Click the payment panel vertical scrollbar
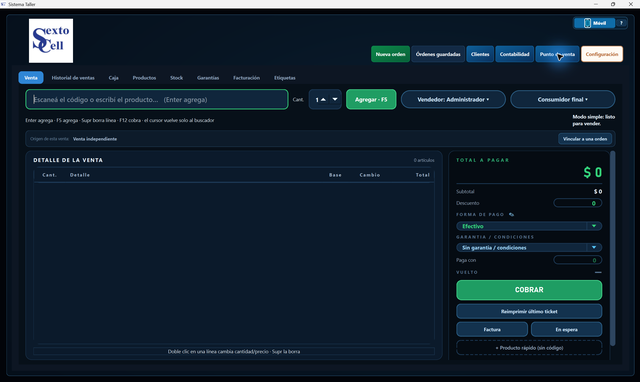 612,248
